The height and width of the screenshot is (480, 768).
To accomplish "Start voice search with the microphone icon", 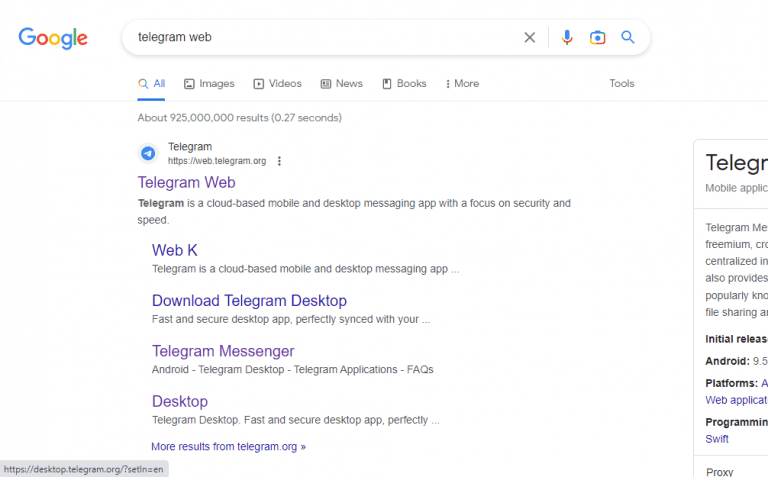I will coord(567,37).
